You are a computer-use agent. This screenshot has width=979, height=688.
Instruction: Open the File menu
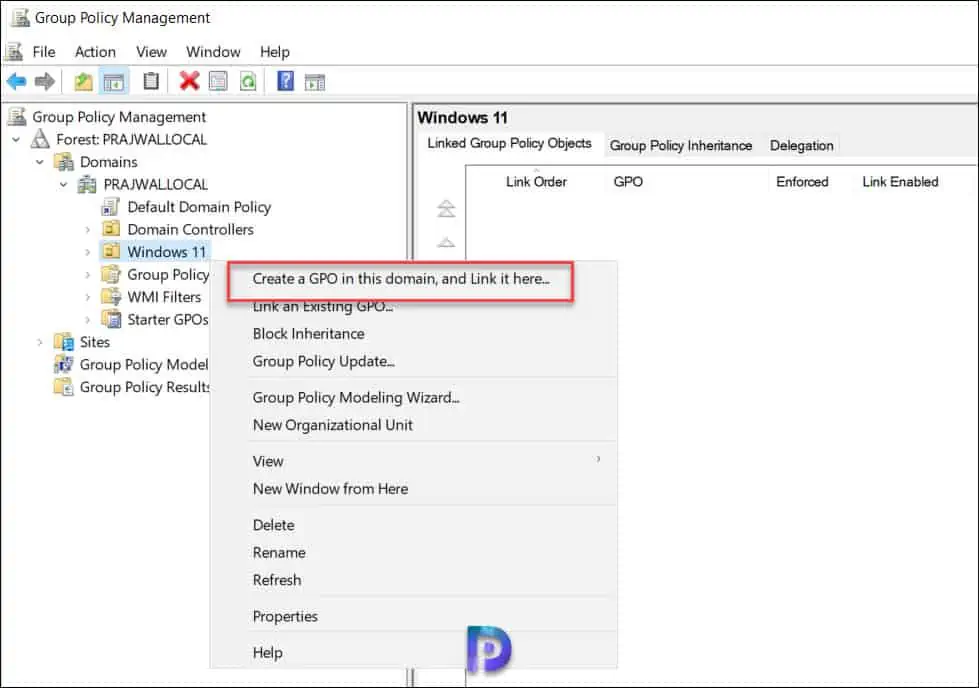44,52
